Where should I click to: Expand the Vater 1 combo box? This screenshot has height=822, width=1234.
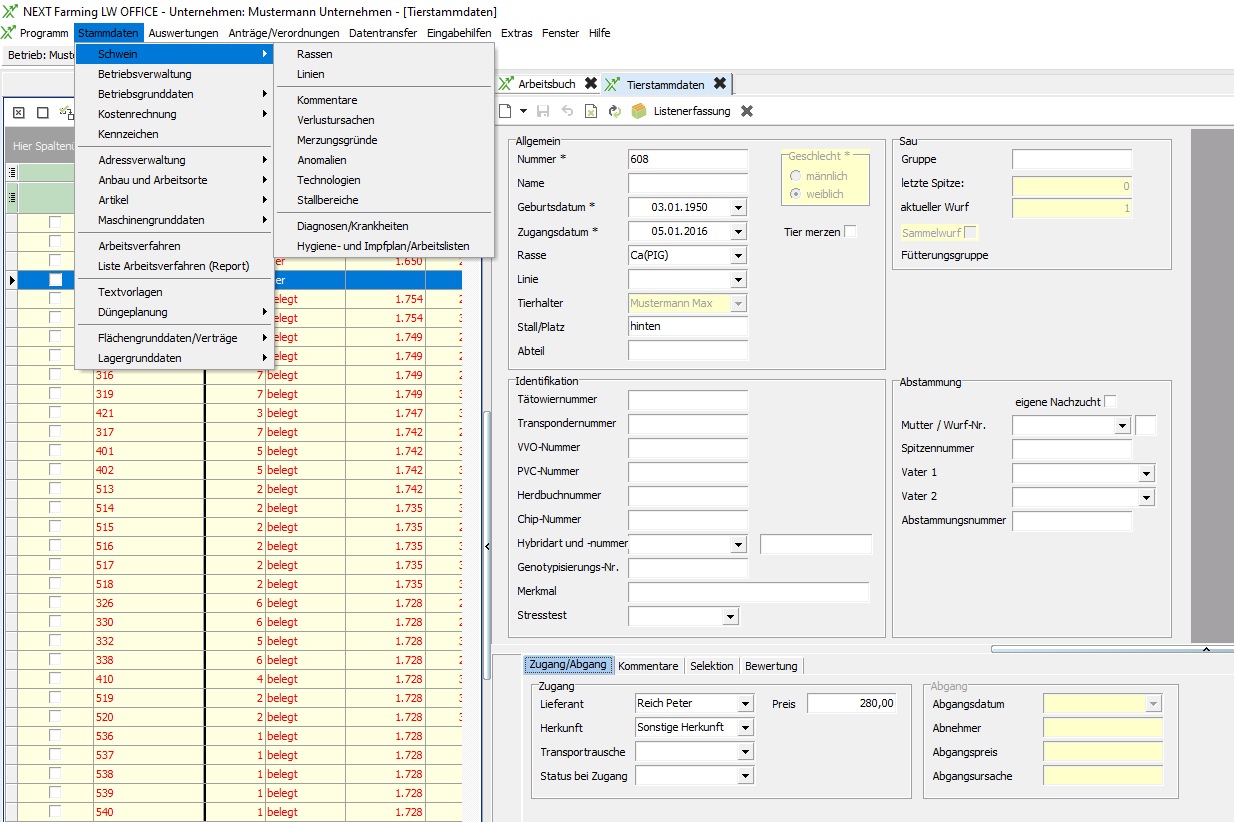[x=1145, y=473]
